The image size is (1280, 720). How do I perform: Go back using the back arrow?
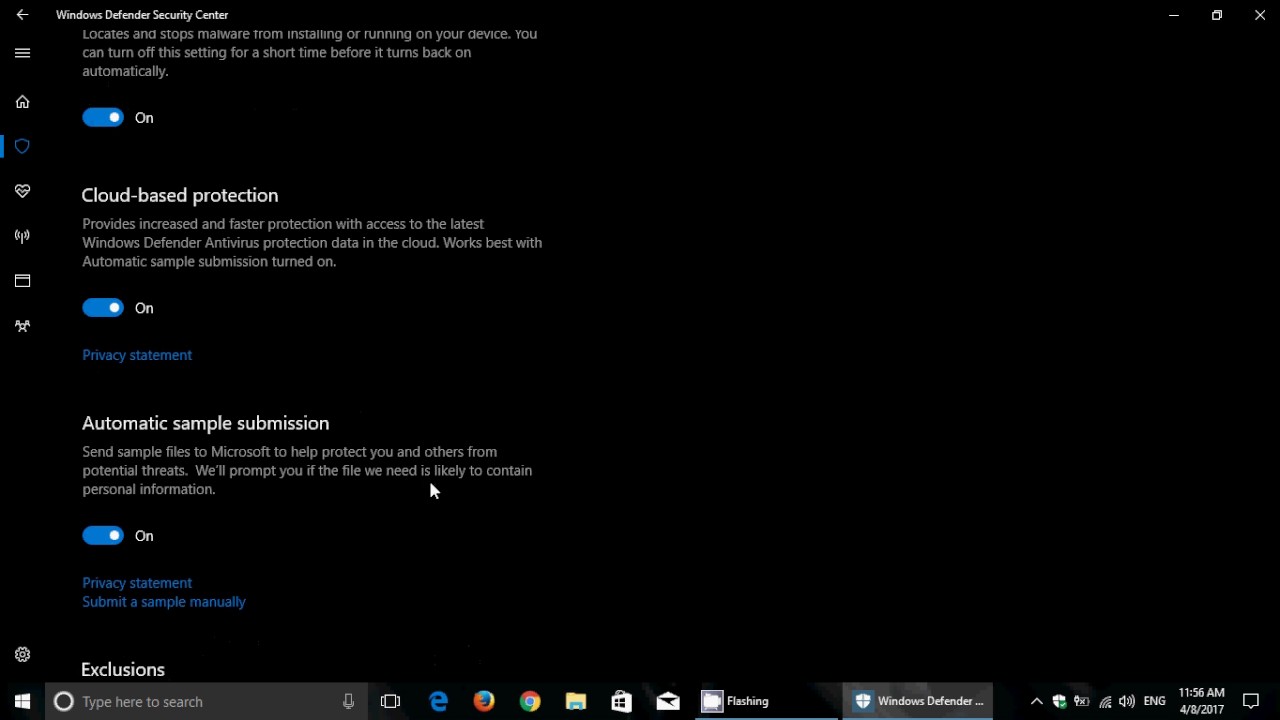tap(22, 15)
